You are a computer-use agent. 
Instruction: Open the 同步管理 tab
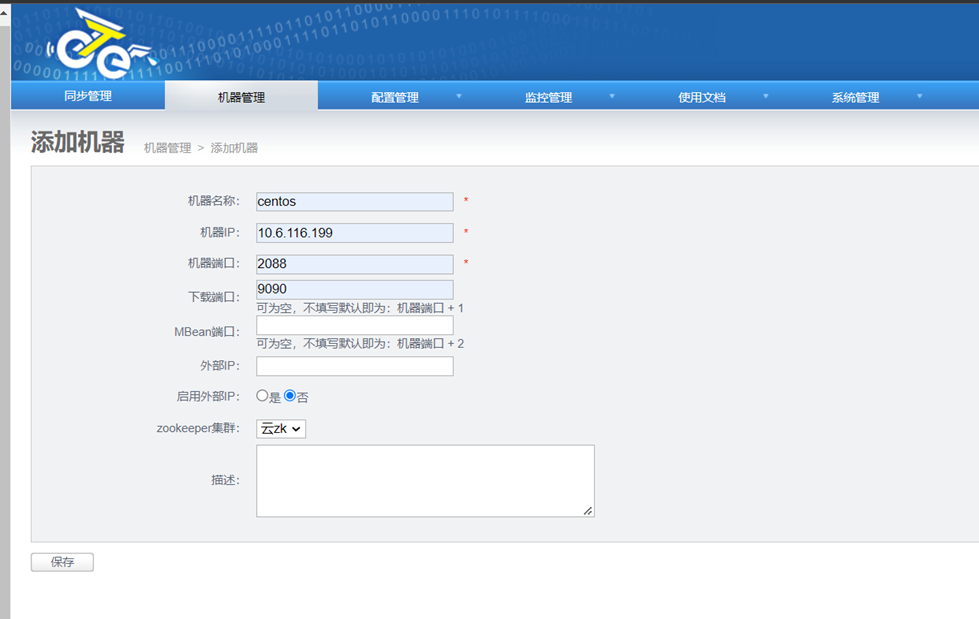pos(88,97)
